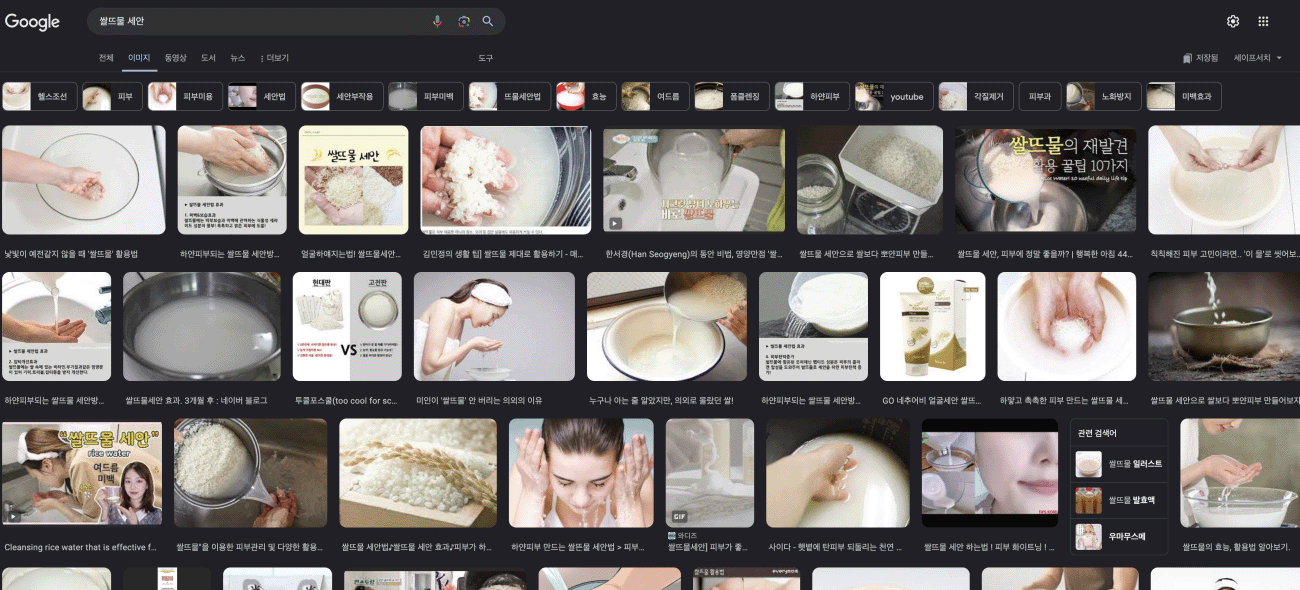Click the Google logo

(32, 22)
